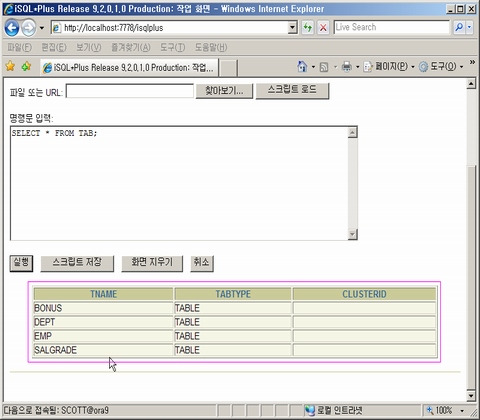Click inside the SQL command textarea
Screen dimensions: 480x420
pyautogui.click(x=179, y=183)
